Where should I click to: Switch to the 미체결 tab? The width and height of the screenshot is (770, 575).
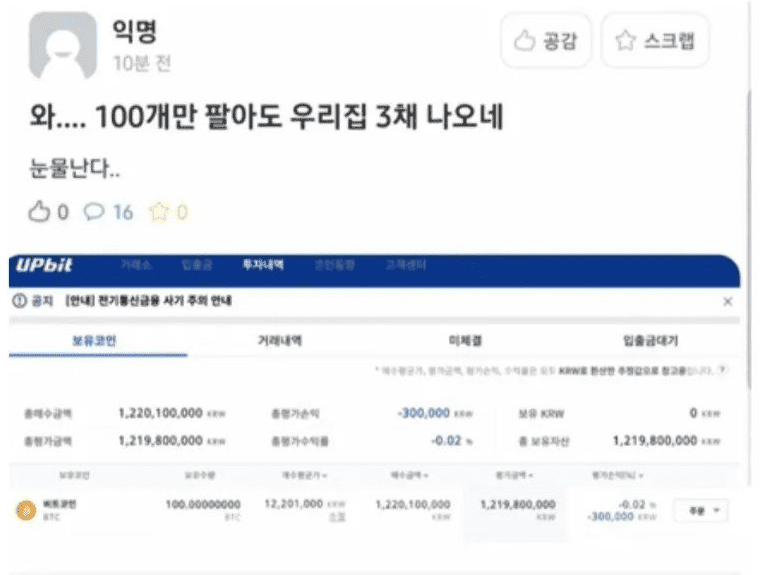(x=465, y=340)
